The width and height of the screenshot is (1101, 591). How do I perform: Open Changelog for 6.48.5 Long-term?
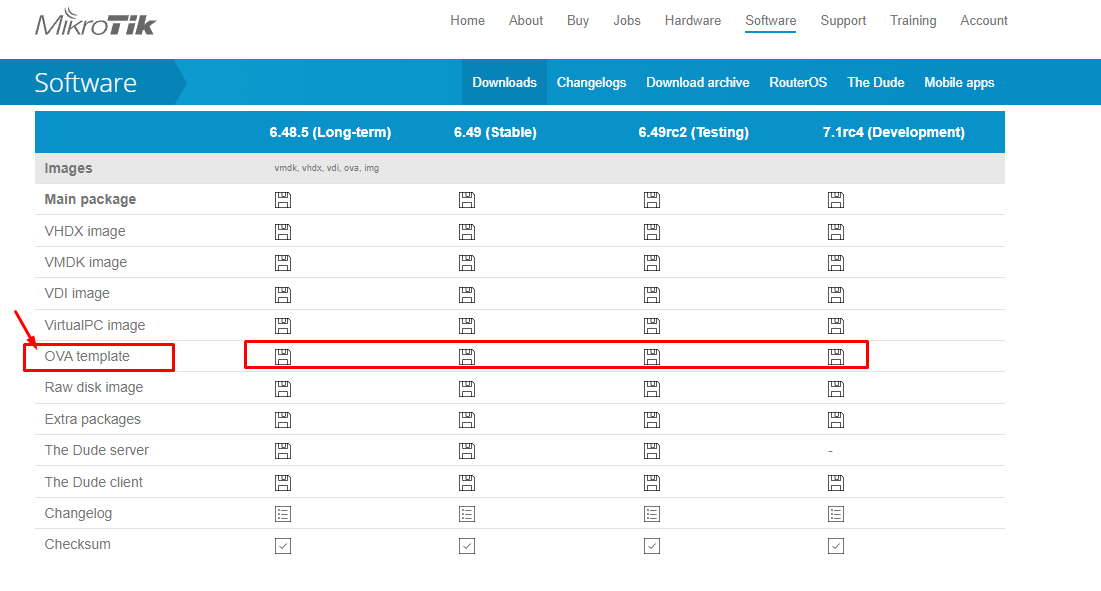(x=283, y=514)
